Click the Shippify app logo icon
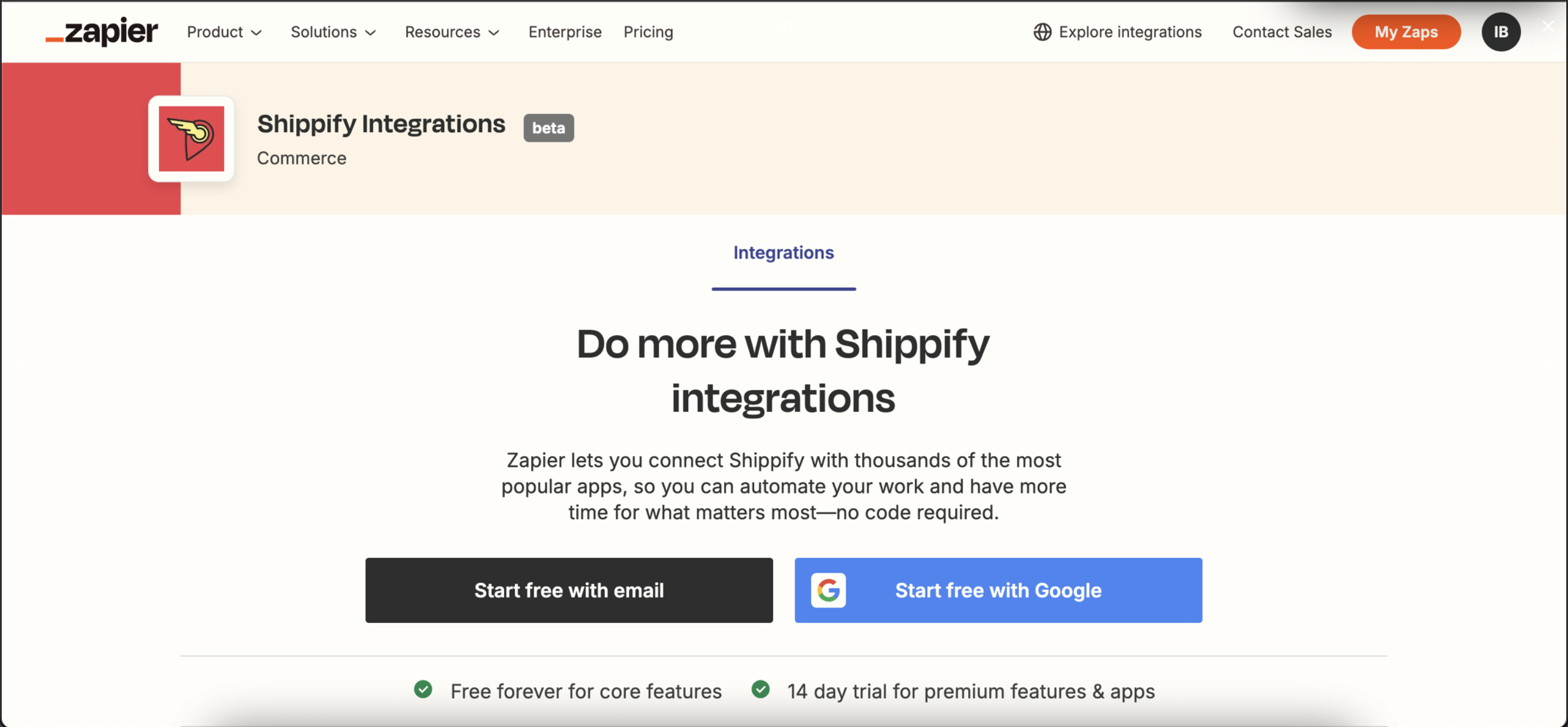 (x=191, y=139)
